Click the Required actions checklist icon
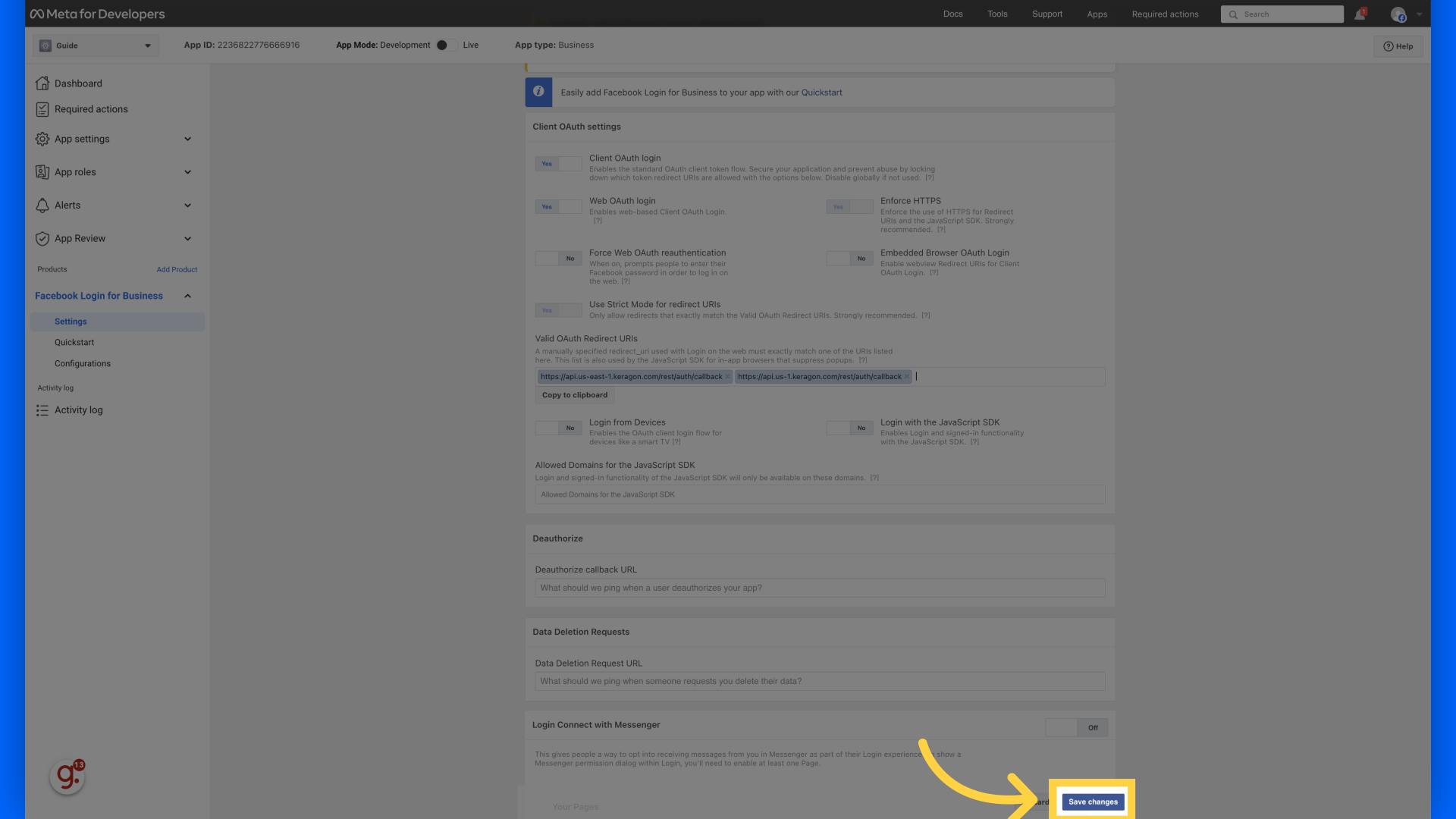1456x819 pixels. [x=42, y=109]
